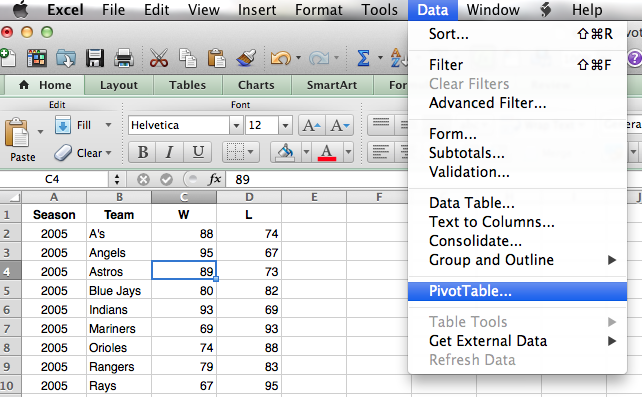This screenshot has height=397, width=642.
Task: Open formula builder fx icon
Action: coord(215,179)
